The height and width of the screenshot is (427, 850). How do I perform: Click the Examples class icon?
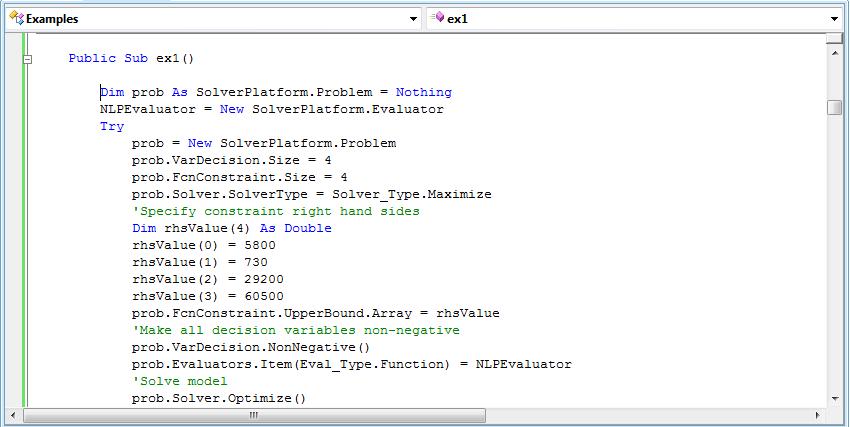15,19
